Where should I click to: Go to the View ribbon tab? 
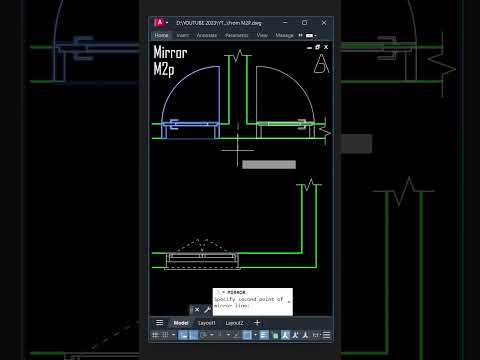click(262, 35)
